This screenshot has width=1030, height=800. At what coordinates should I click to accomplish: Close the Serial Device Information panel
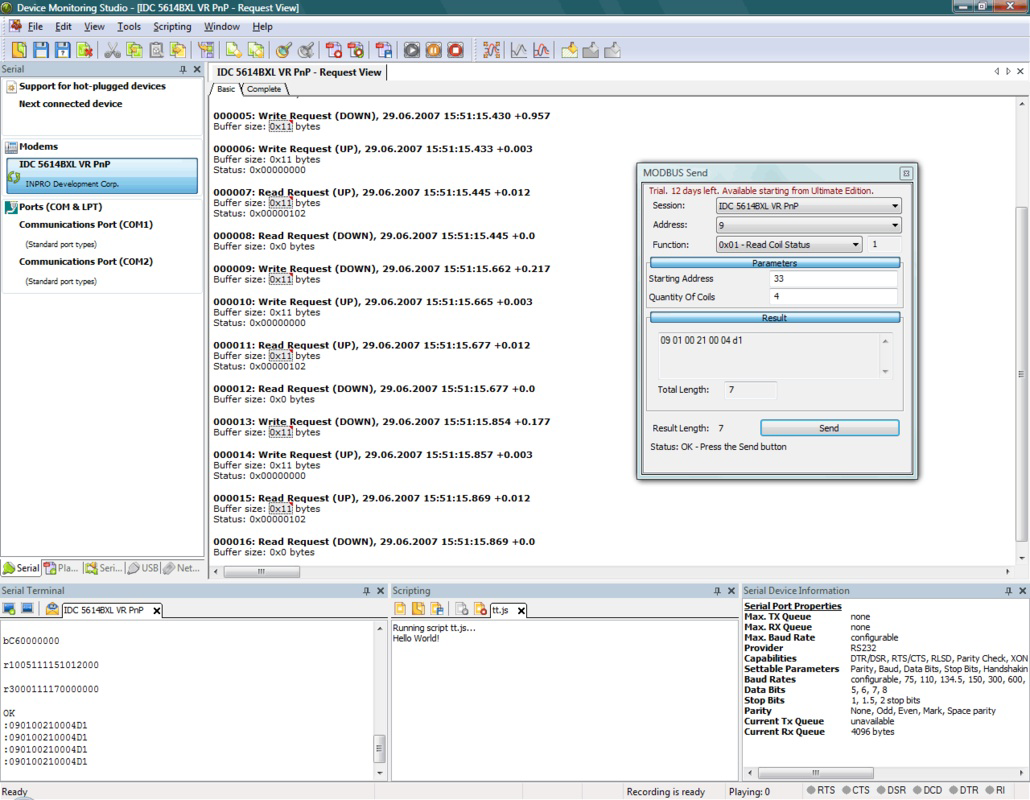1021,590
